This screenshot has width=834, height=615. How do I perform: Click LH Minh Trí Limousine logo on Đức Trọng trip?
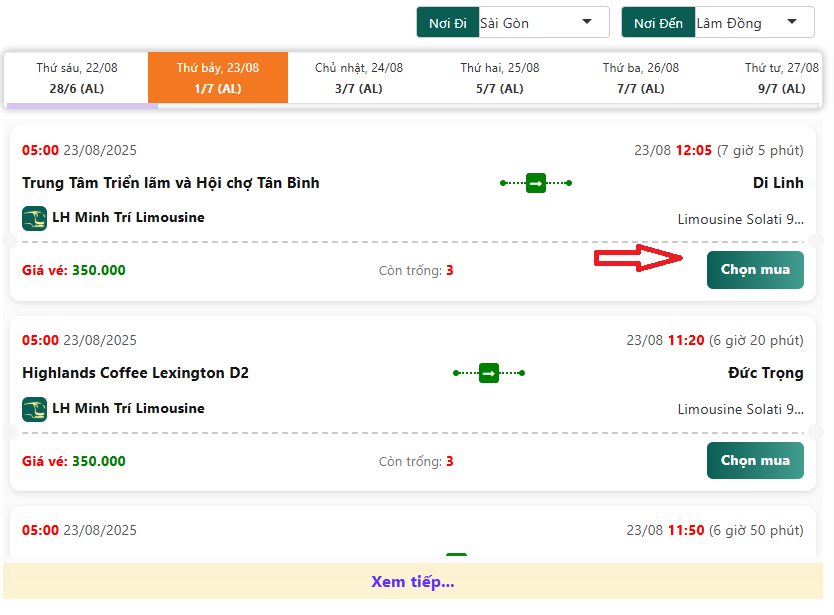tap(35, 409)
